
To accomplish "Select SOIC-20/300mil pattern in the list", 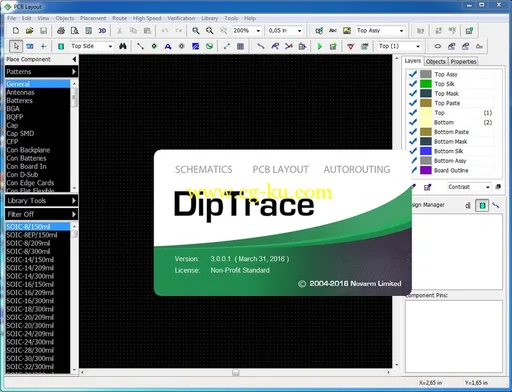I will pos(30,325).
